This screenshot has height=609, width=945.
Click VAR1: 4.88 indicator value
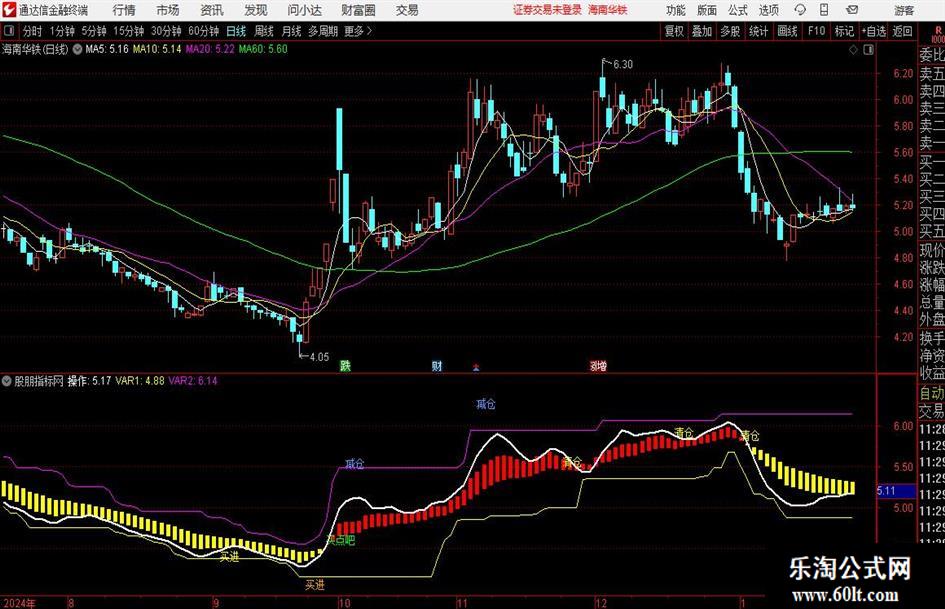click(140, 381)
